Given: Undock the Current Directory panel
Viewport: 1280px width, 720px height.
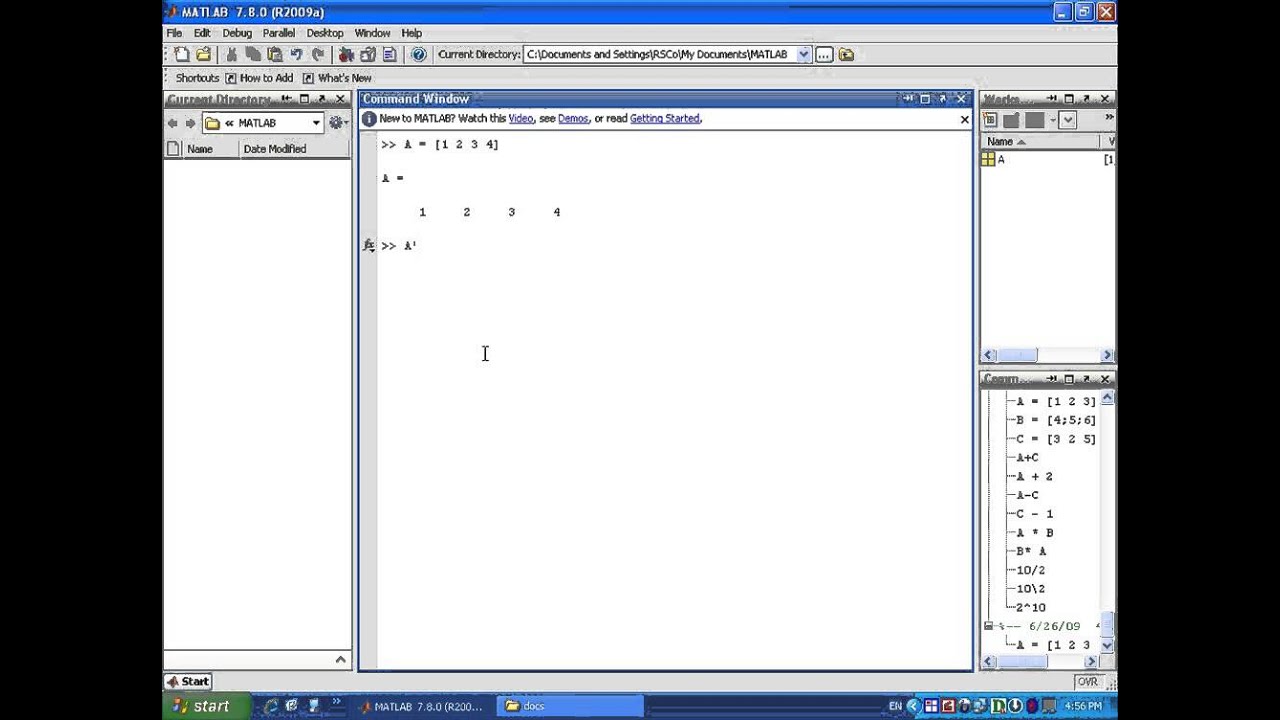Looking at the screenshot, I should coord(322,99).
